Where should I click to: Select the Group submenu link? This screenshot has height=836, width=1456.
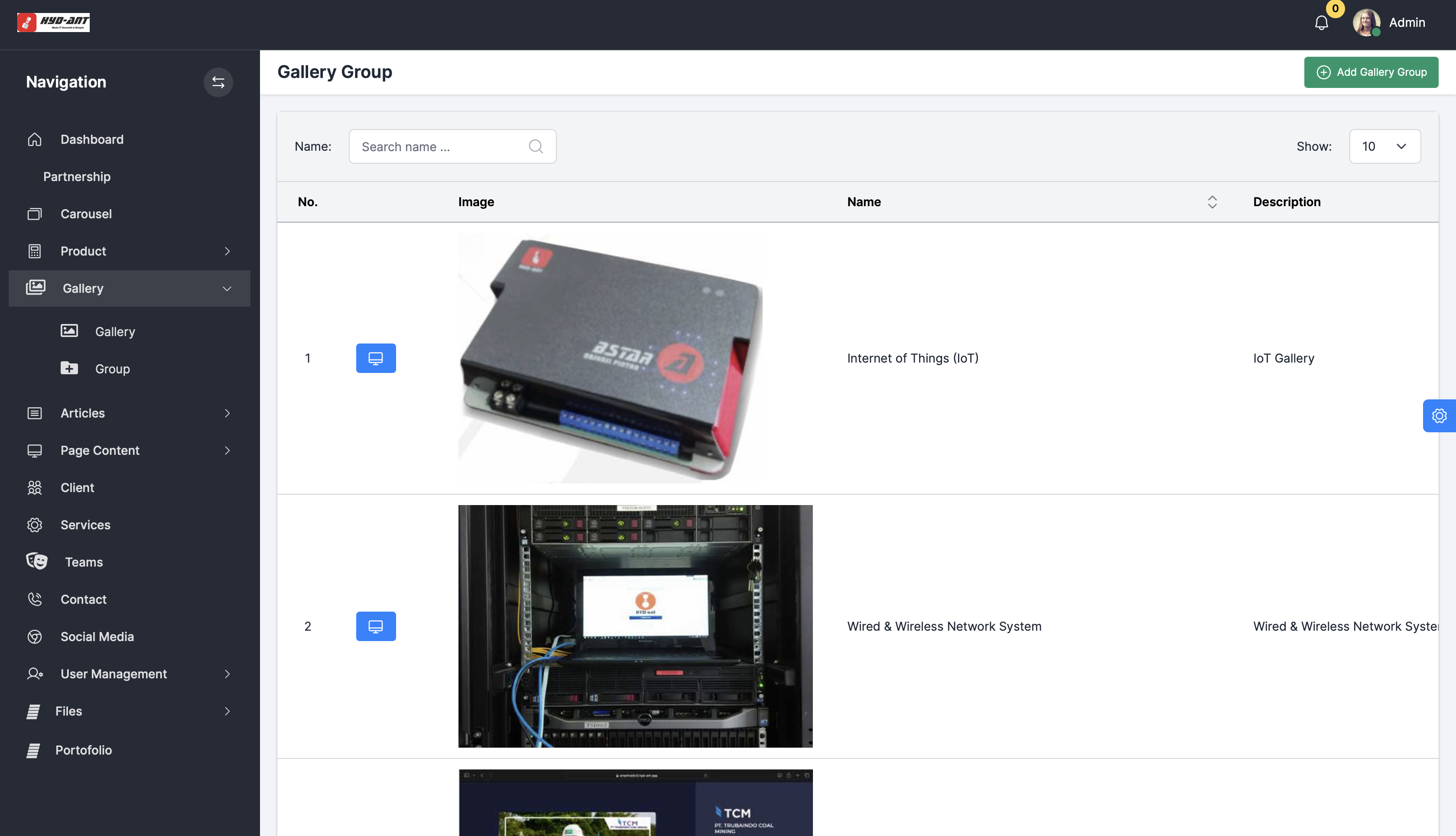point(113,369)
